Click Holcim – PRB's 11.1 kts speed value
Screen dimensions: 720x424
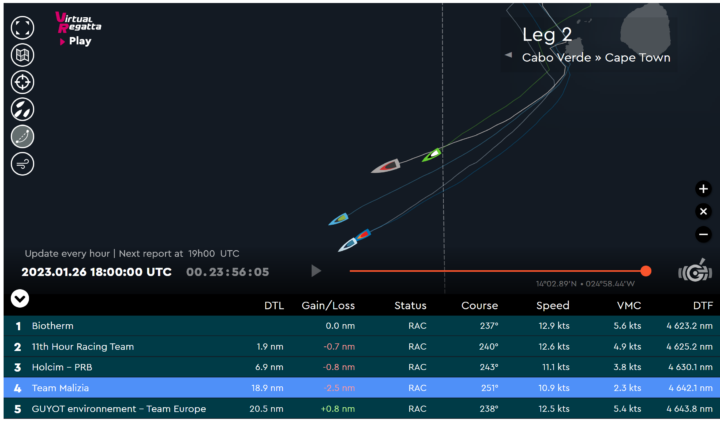point(555,367)
